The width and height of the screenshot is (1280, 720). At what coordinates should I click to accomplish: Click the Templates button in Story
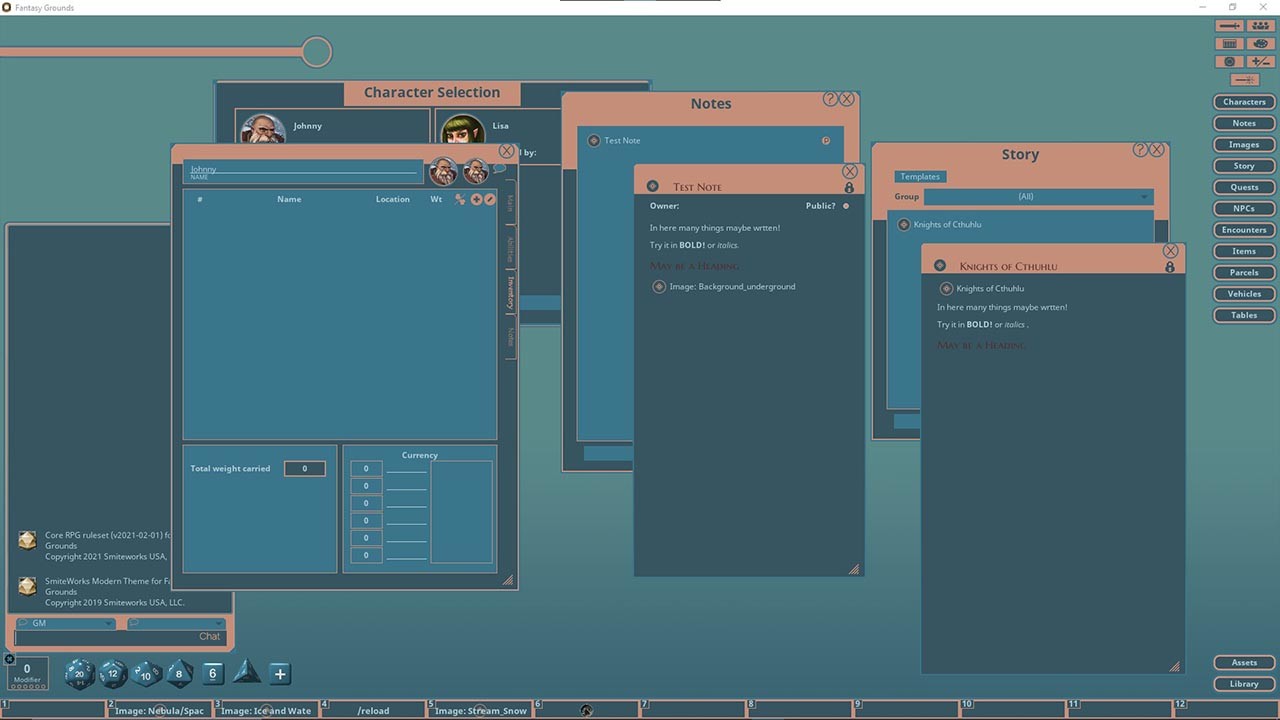tap(920, 177)
